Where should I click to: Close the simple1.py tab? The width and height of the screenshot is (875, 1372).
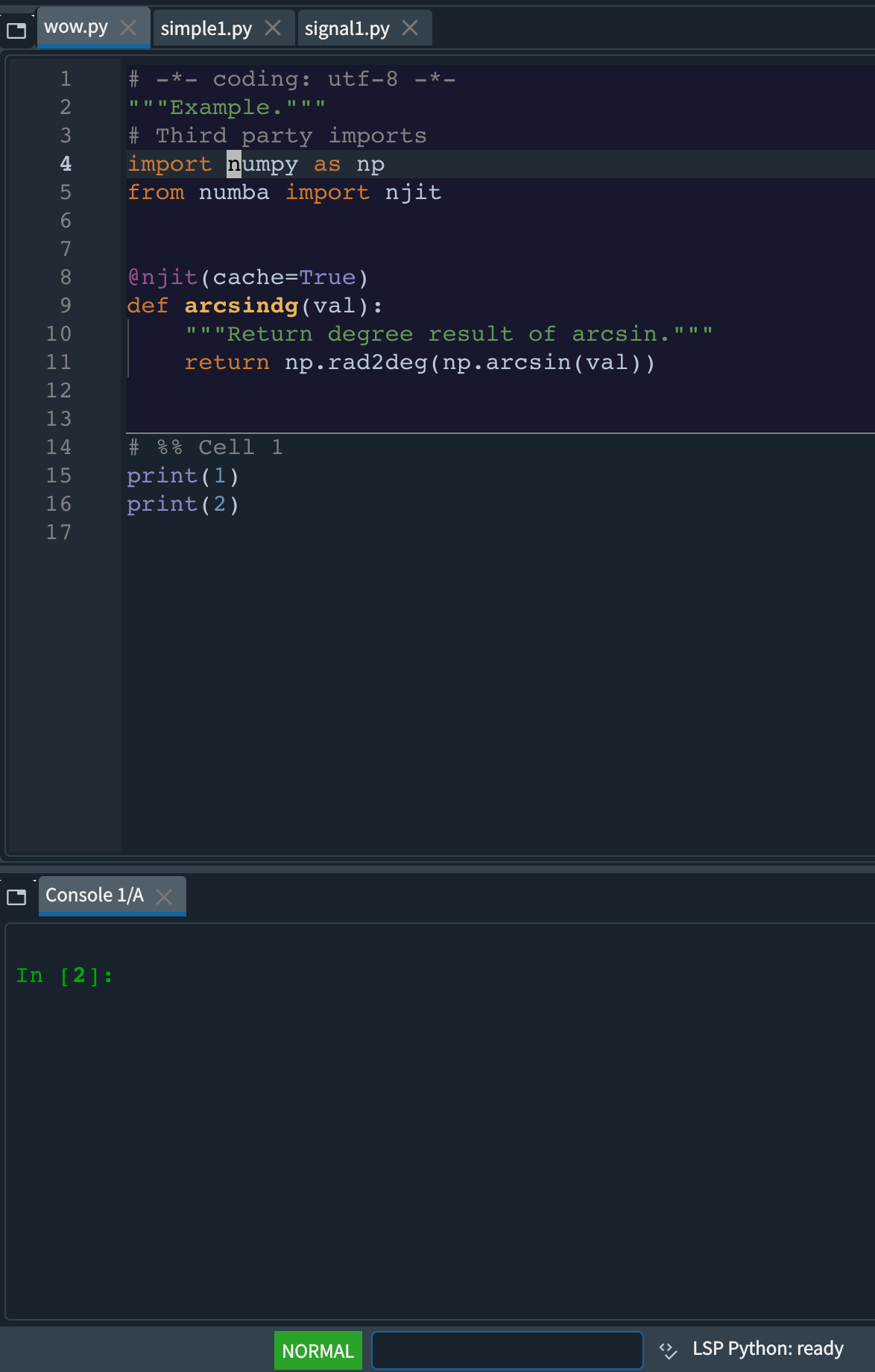click(273, 28)
